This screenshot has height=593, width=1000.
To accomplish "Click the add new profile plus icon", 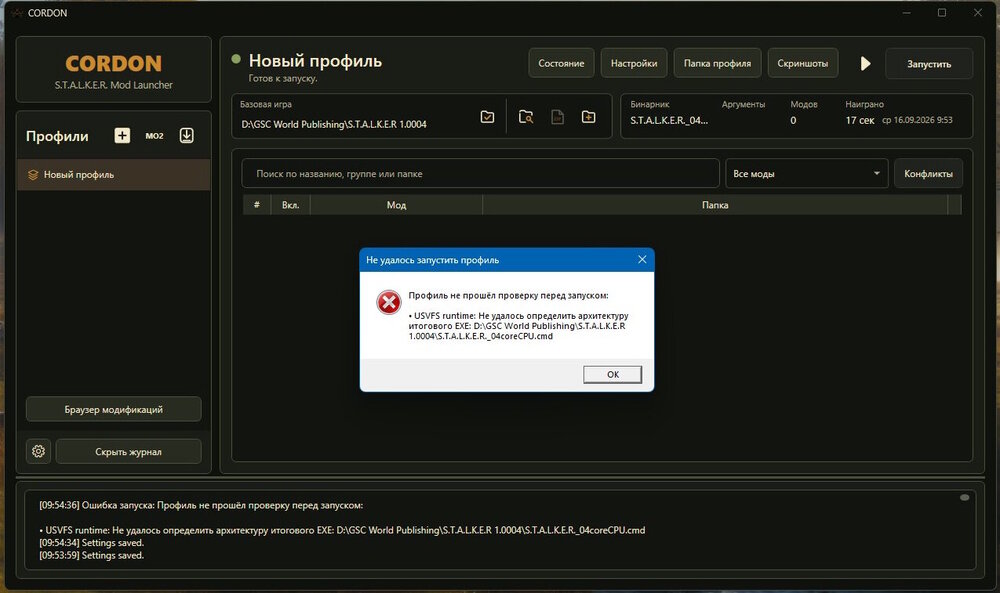I will coord(122,136).
